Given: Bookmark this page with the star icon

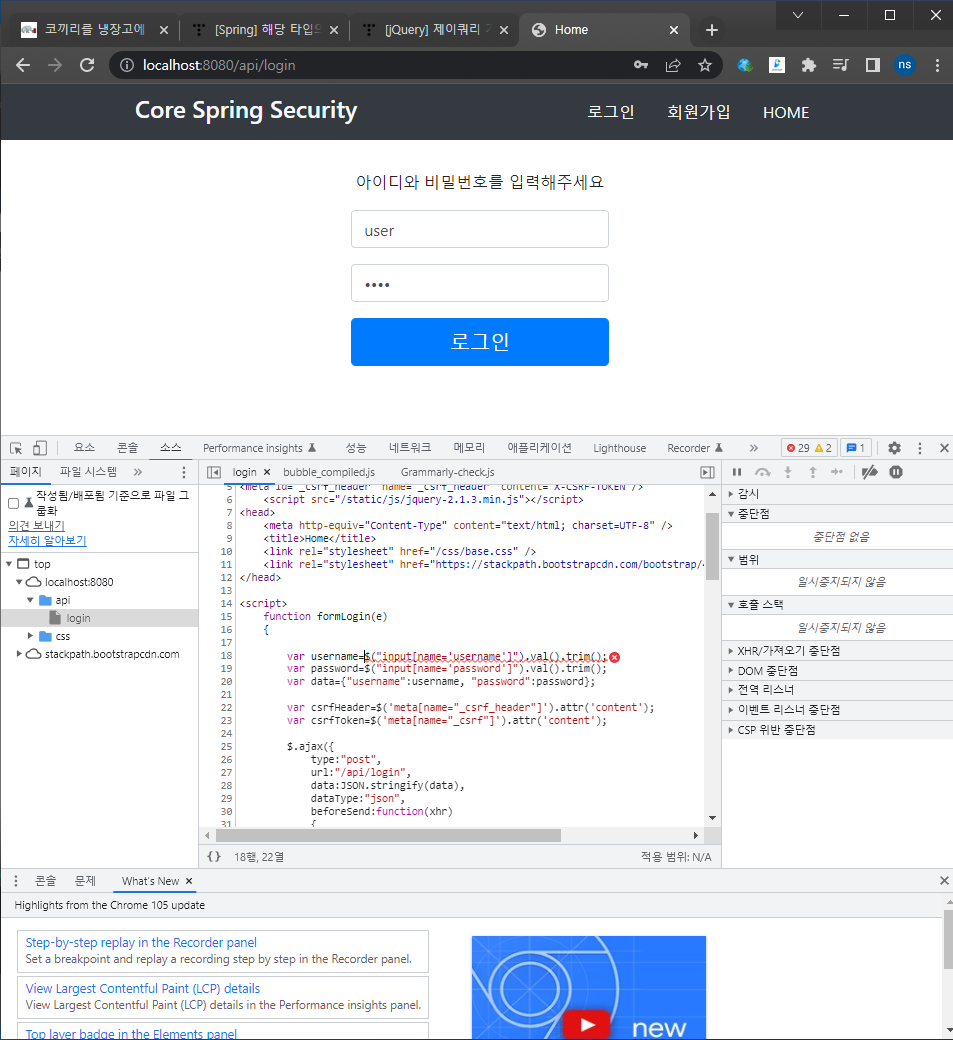Looking at the screenshot, I should pyautogui.click(x=705, y=65).
